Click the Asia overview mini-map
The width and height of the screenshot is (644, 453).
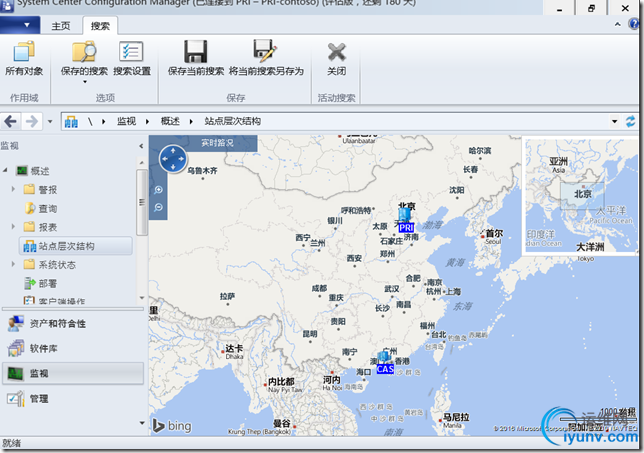coord(580,197)
